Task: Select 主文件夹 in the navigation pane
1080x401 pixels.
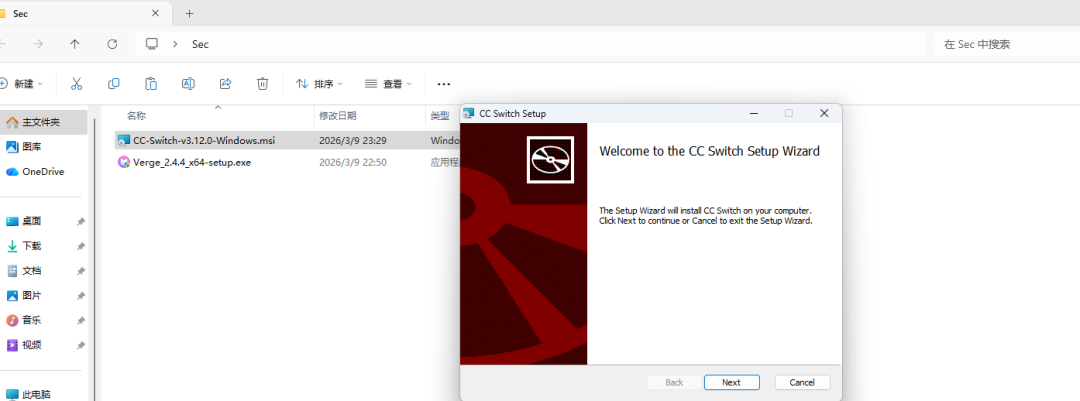Action: click(42, 122)
